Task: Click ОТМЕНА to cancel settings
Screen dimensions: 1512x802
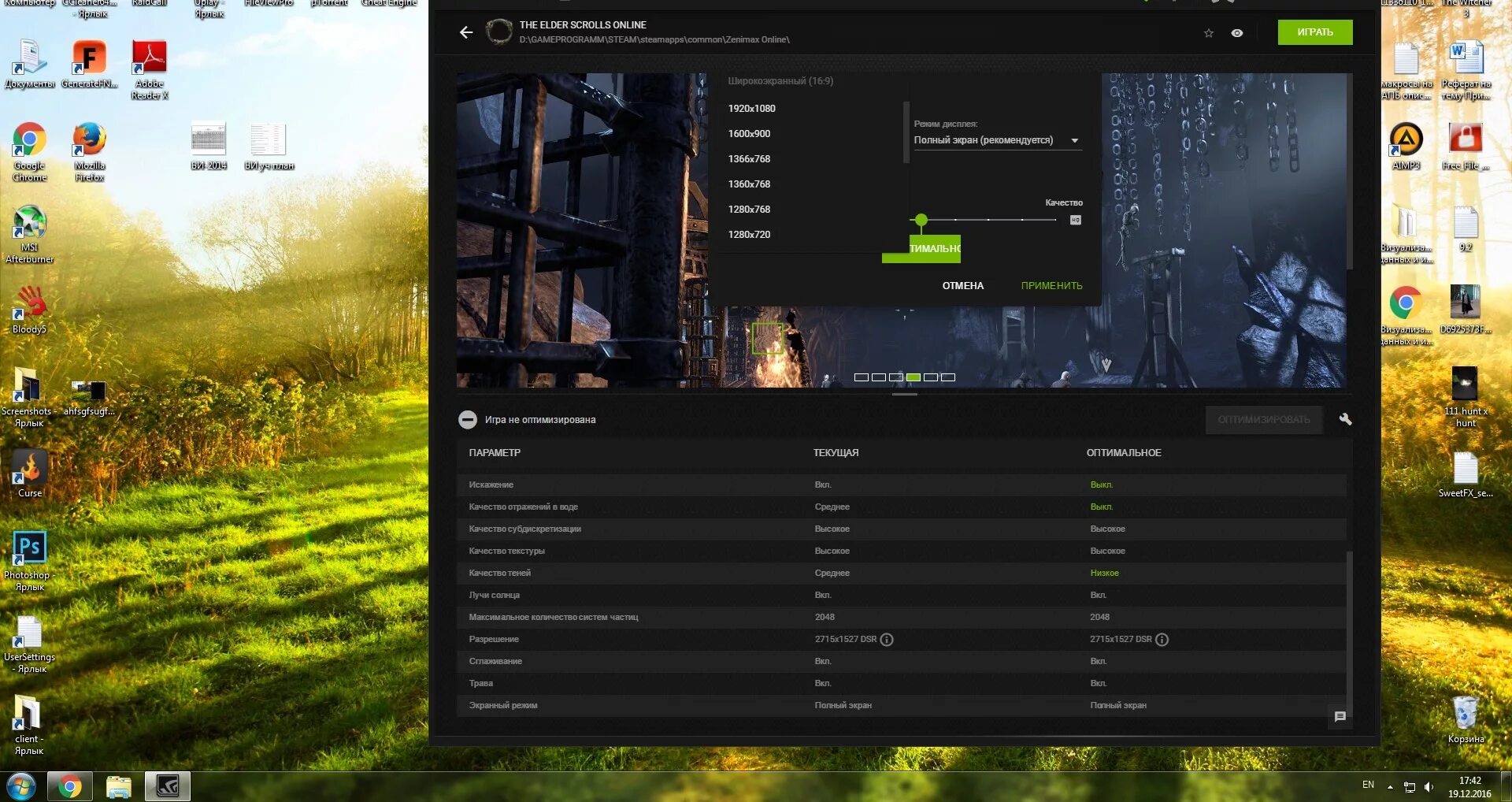Action: [x=963, y=286]
